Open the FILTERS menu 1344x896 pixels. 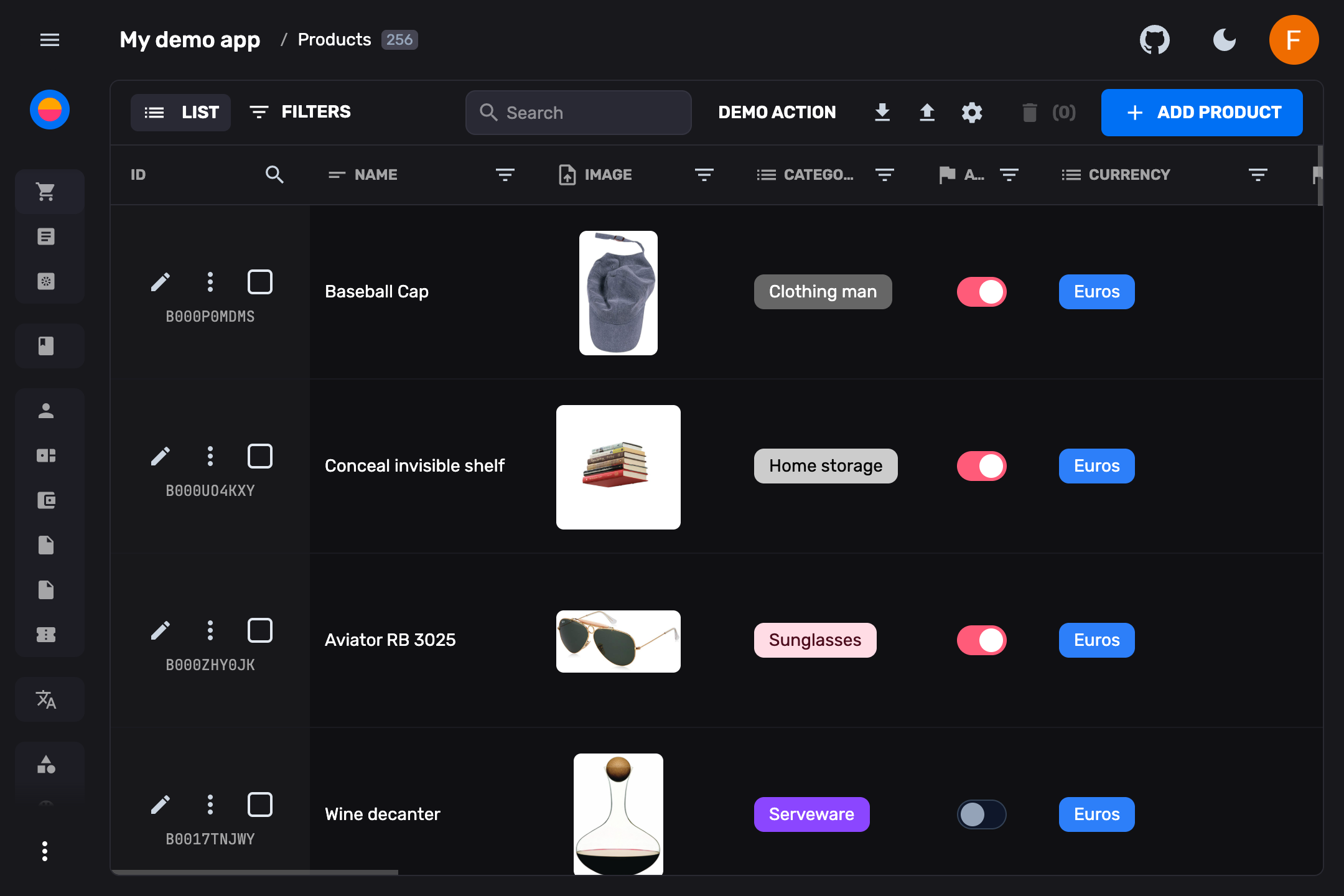click(x=301, y=112)
